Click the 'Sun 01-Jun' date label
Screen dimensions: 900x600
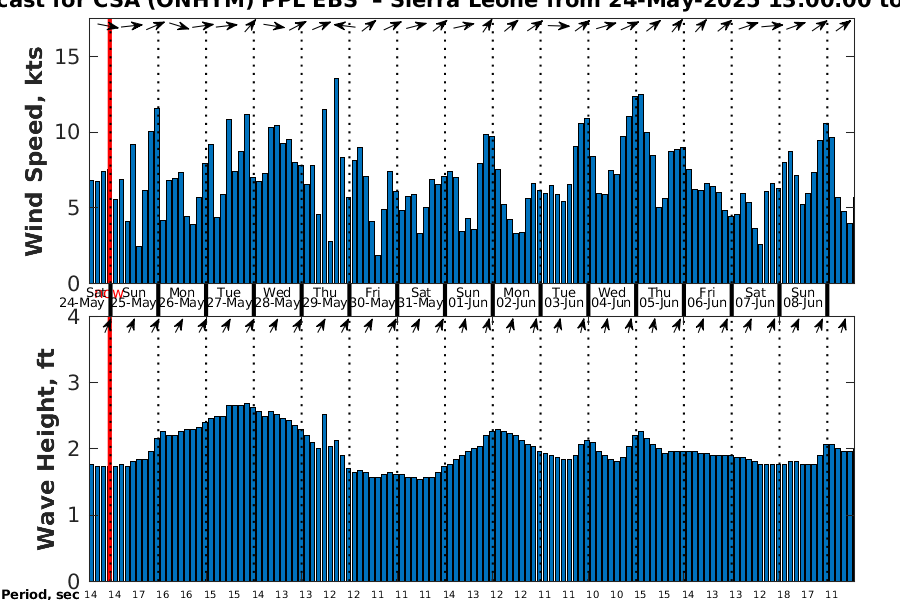pyautogui.click(x=468, y=297)
